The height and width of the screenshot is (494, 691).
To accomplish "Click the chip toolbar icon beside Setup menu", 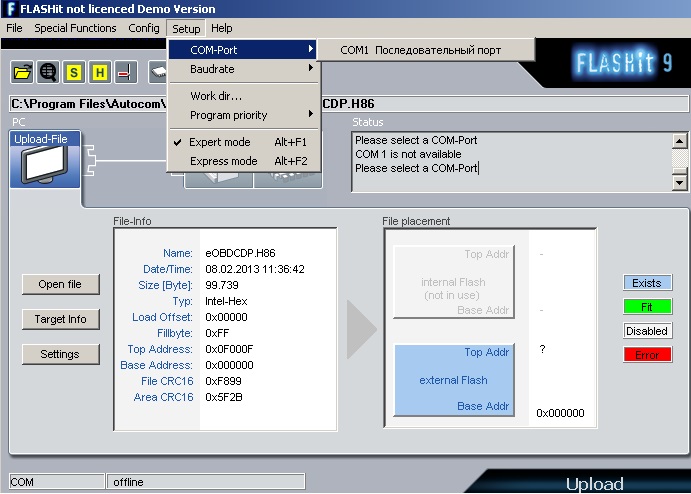I will pos(158,72).
